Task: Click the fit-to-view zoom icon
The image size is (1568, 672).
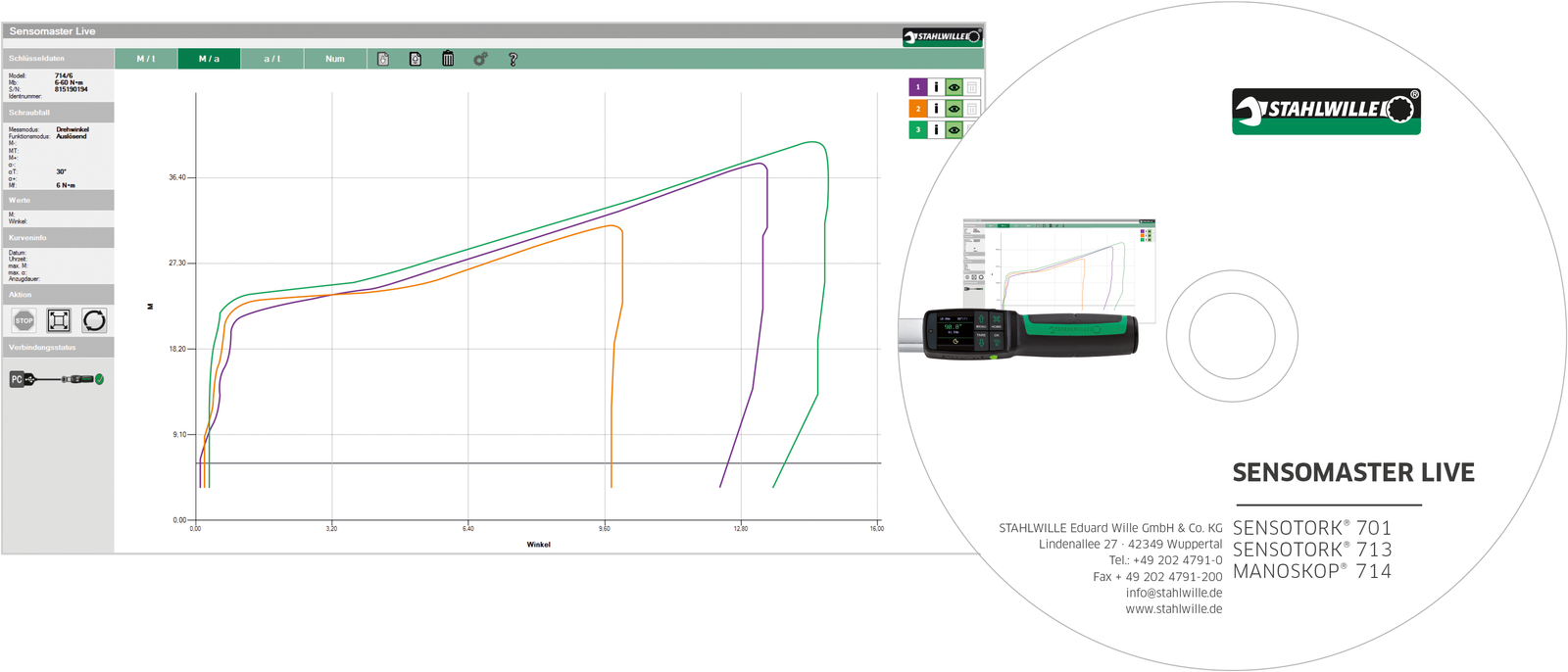Action: click(x=59, y=320)
